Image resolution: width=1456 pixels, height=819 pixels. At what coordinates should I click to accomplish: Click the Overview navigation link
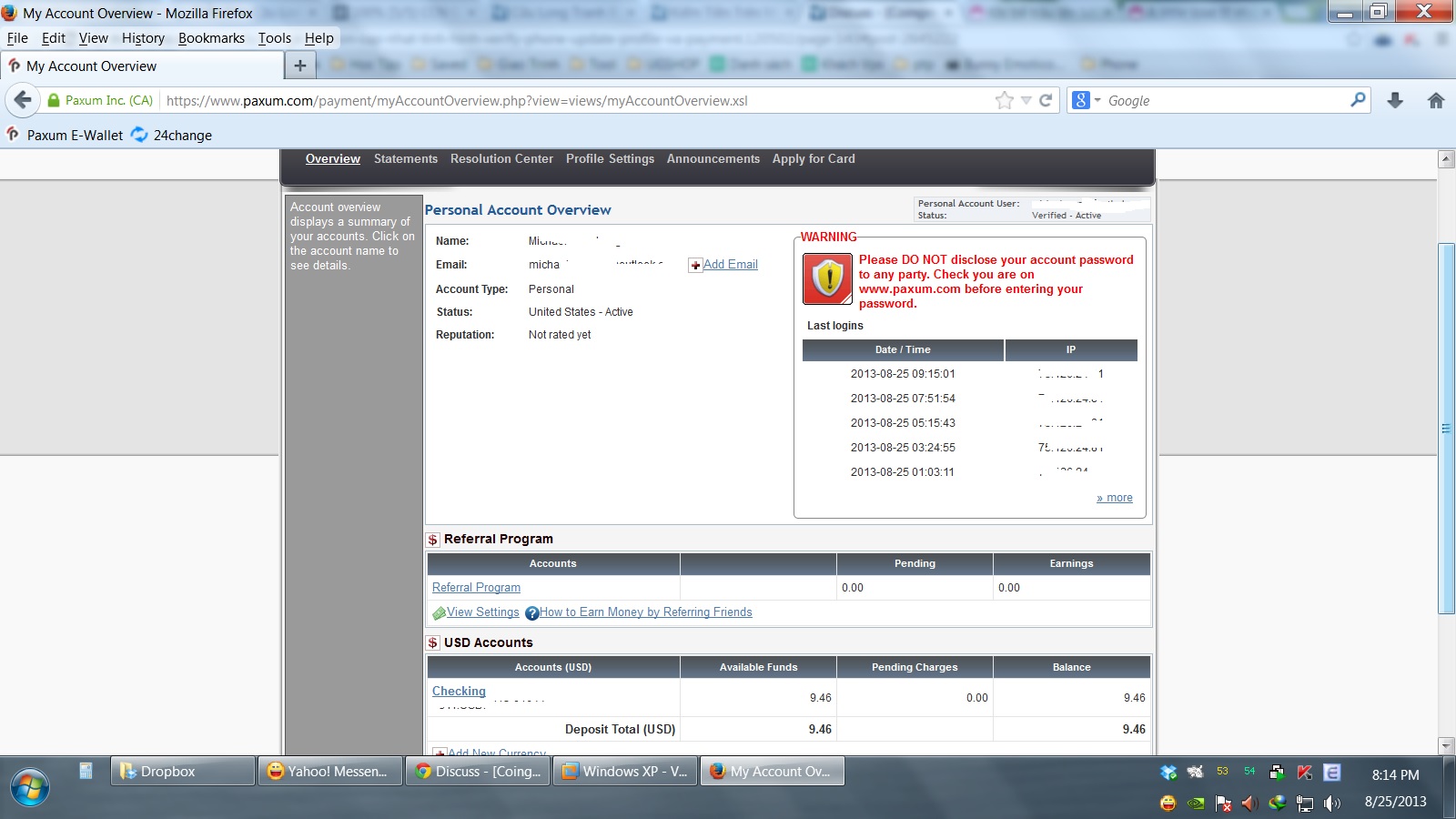[x=333, y=159]
